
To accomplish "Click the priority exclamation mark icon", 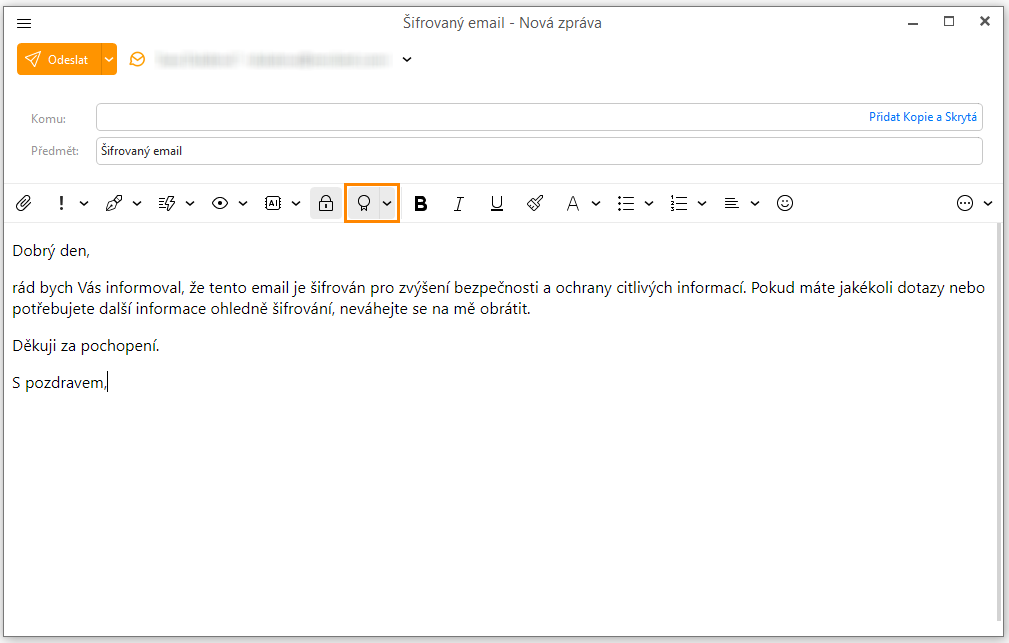I will (62, 203).
